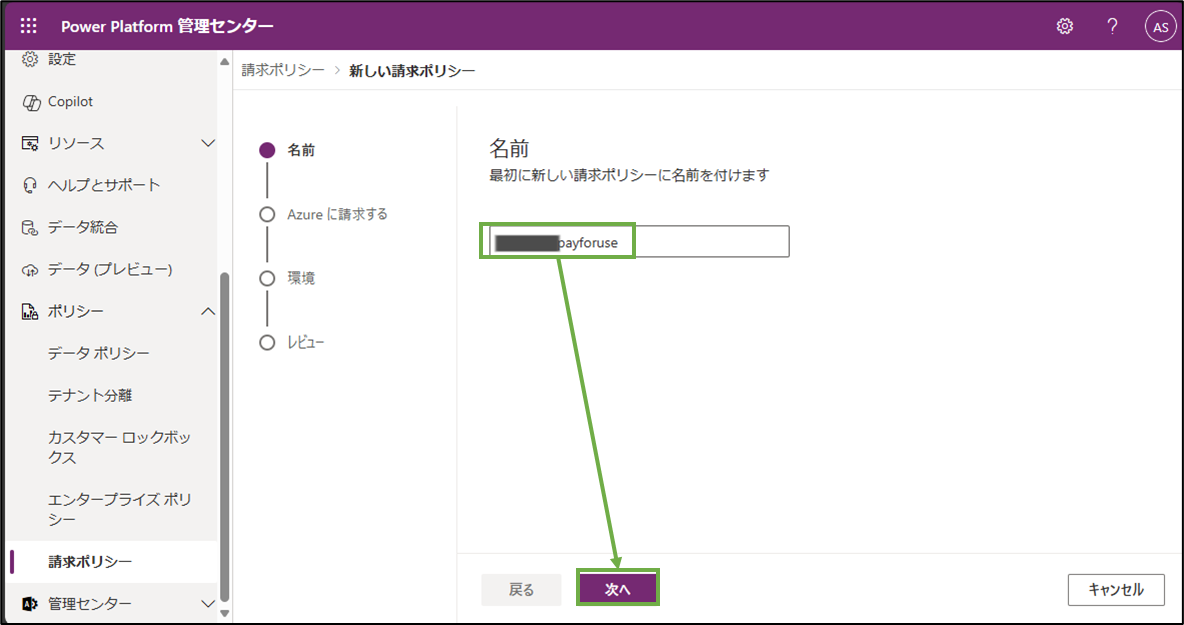Select テナント分離 submenu item
This screenshot has width=1184, height=625.
click(x=90, y=395)
